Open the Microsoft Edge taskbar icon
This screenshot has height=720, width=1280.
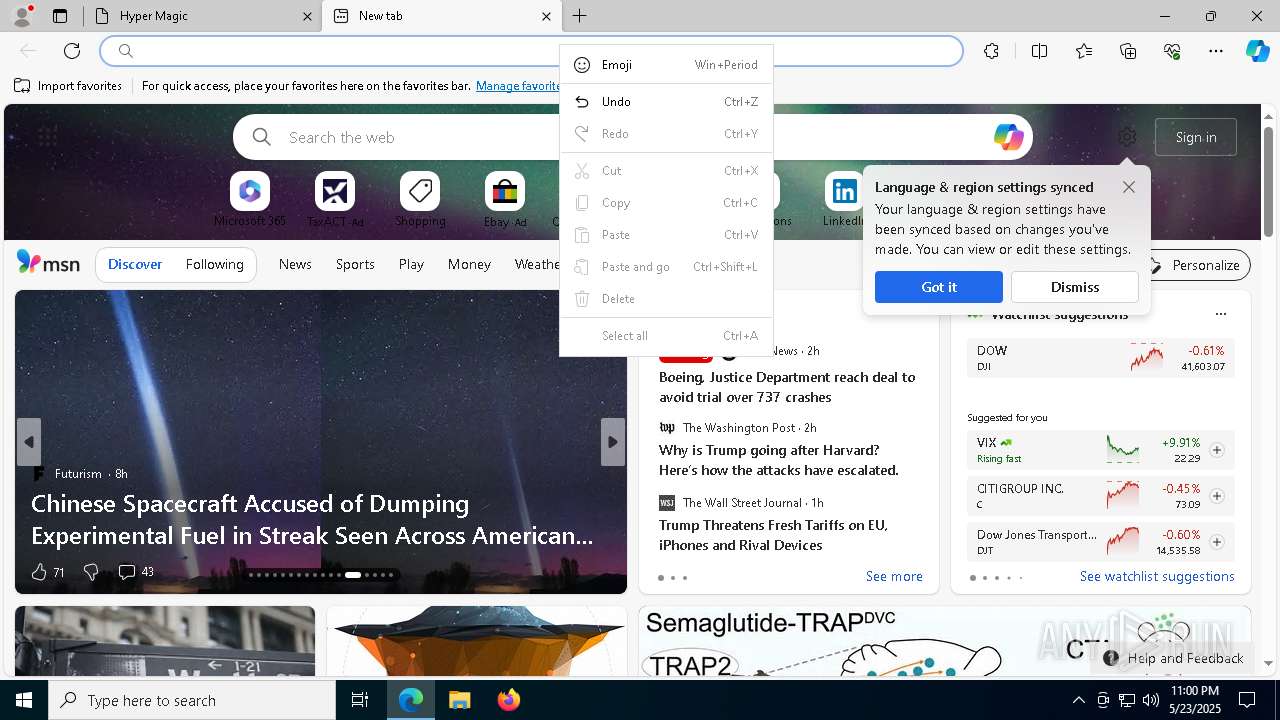tap(411, 700)
